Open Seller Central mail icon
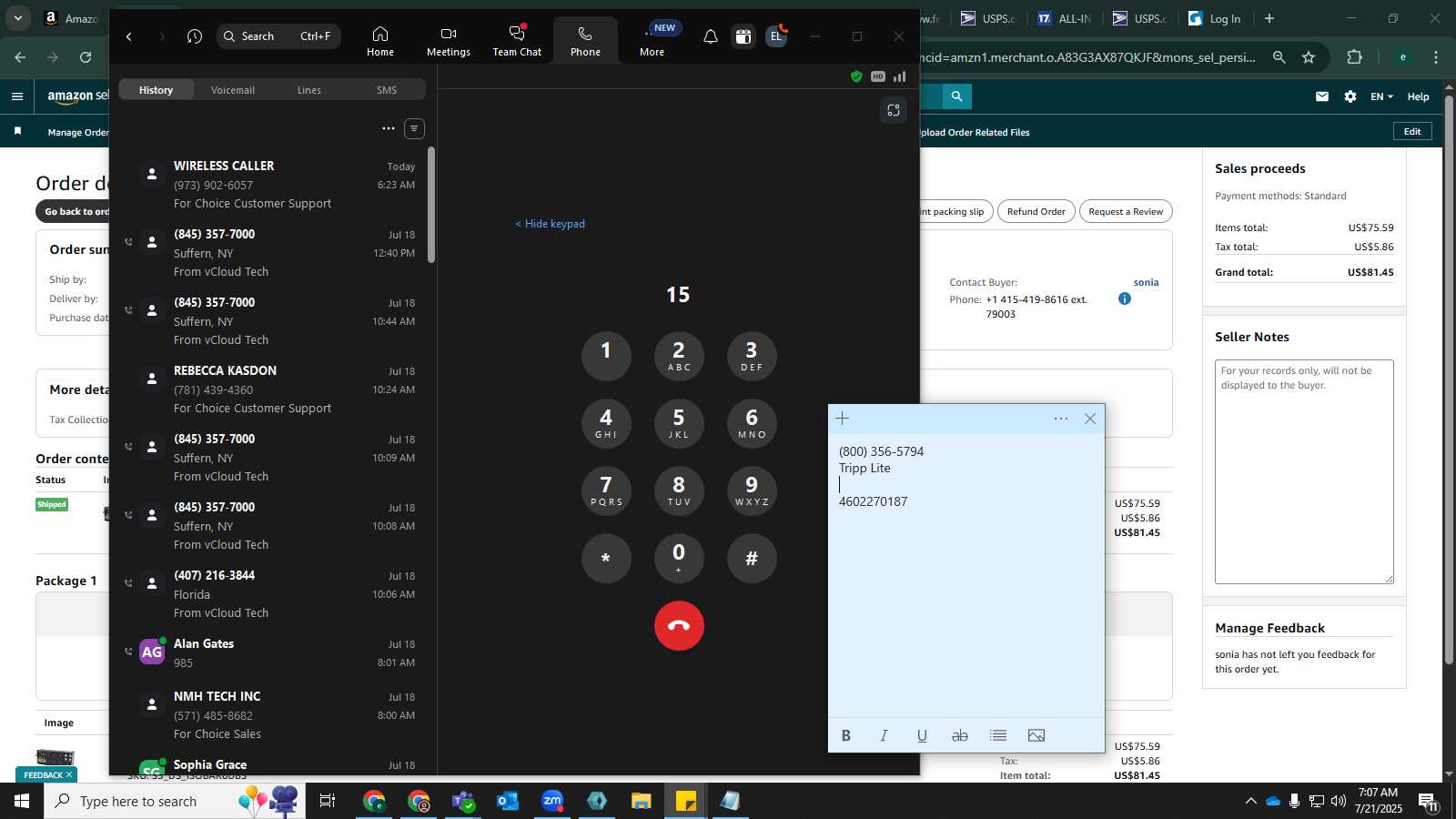1456x819 pixels. [x=1322, y=96]
